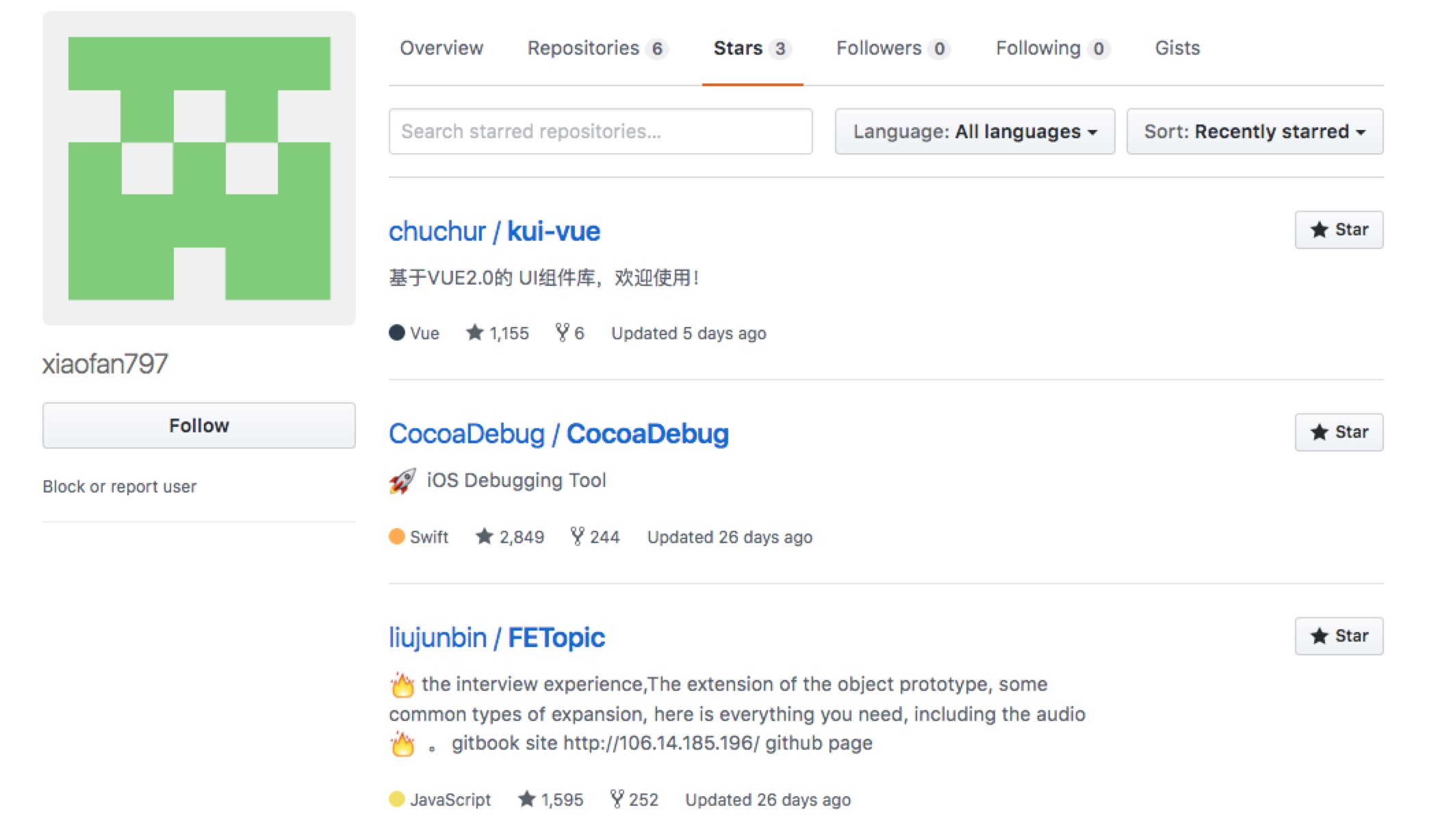The height and width of the screenshot is (840, 1451).
Task: Follow user xiaofan797
Action: coord(198,425)
